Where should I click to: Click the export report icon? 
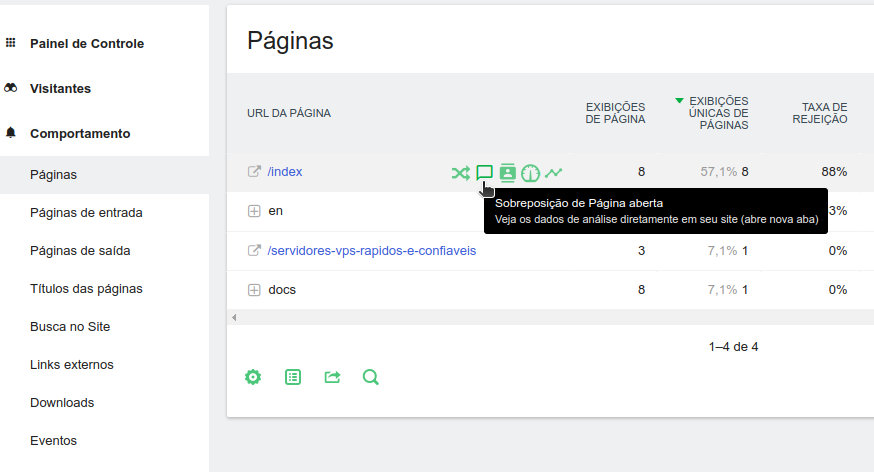(x=332, y=377)
